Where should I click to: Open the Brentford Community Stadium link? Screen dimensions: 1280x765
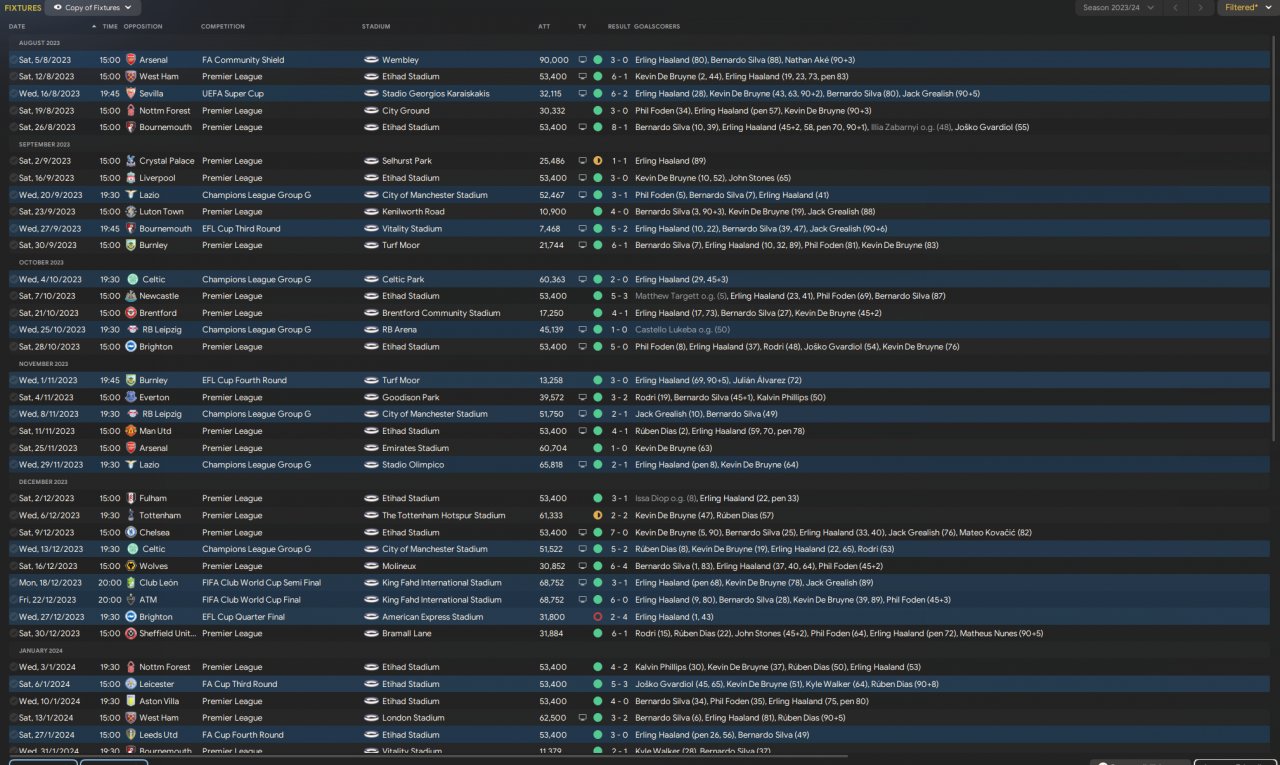pos(441,313)
